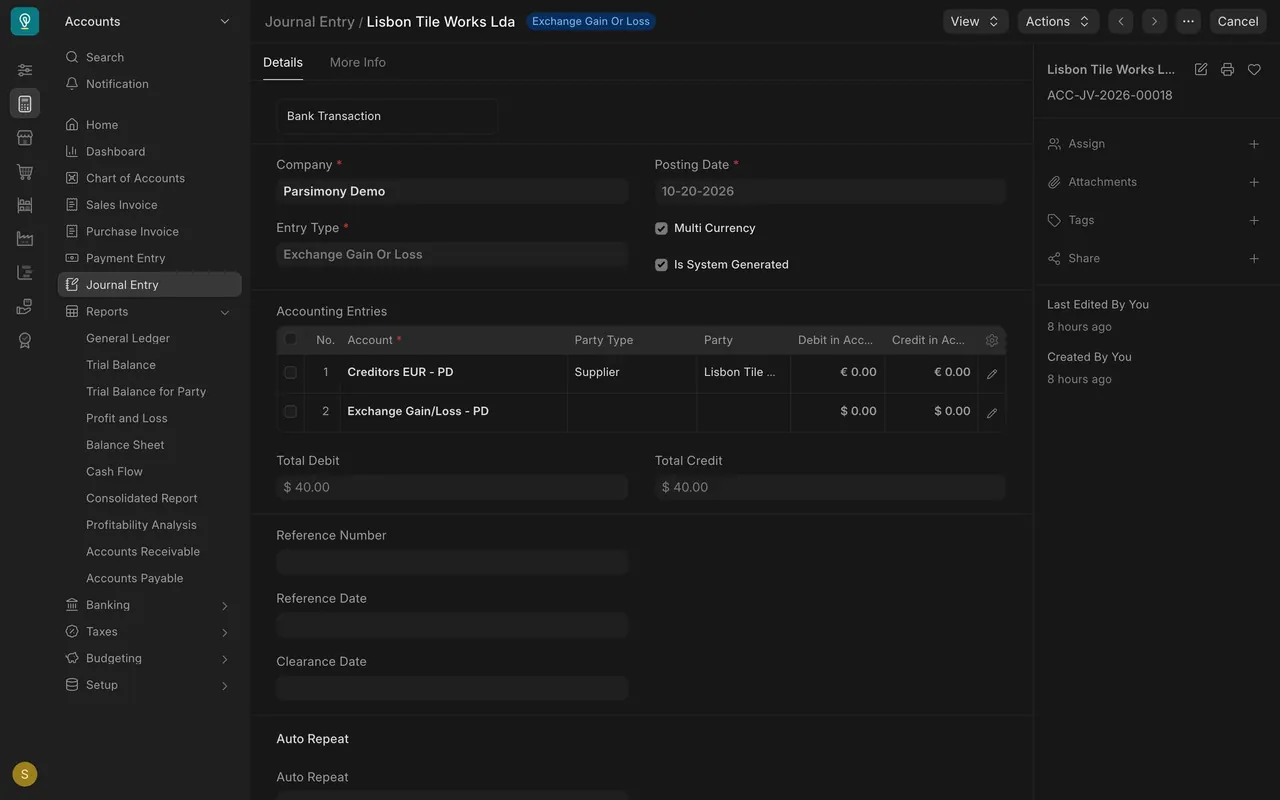Viewport: 1280px width, 800px height.
Task: Go to the next document with the right arrow
Action: point(1155,21)
